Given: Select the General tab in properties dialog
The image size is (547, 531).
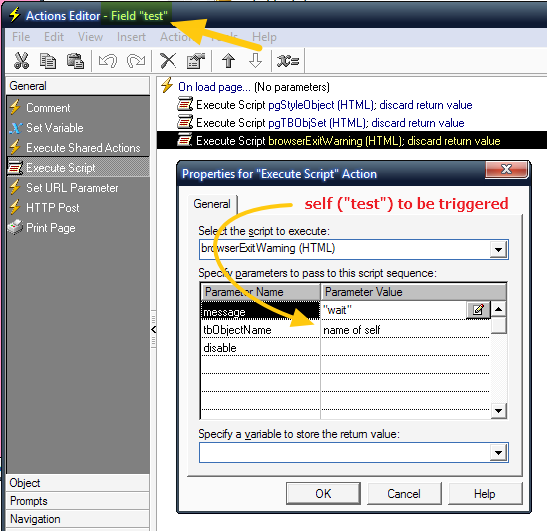Looking at the screenshot, I should pyautogui.click(x=212, y=204).
